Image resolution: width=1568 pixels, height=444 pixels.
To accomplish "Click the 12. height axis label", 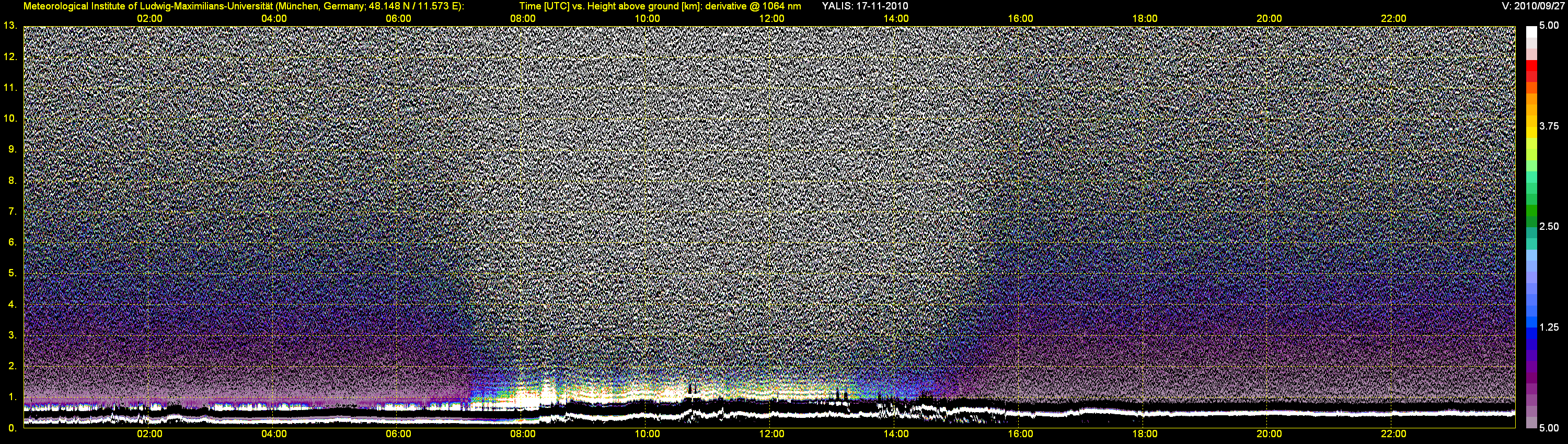I will pyautogui.click(x=10, y=56).
